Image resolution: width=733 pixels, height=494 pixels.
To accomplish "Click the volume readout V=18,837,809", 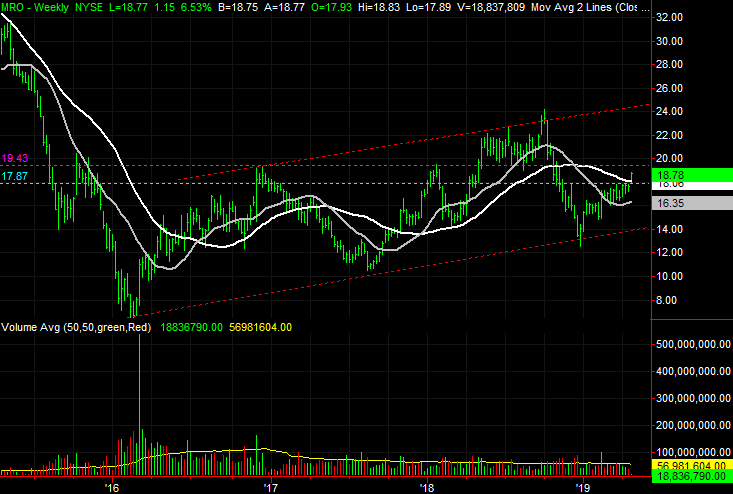I will pyautogui.click(x=491, y=7).
